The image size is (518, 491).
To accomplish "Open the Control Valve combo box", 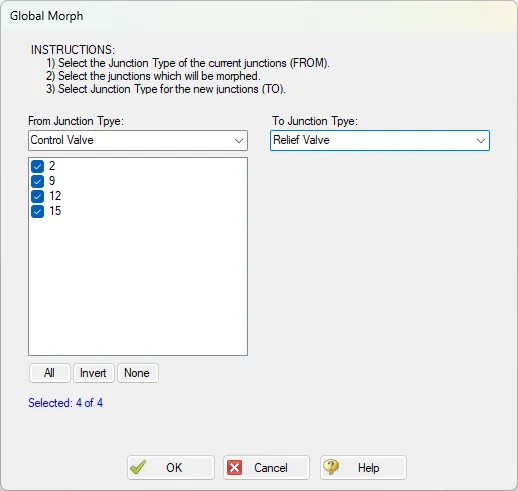I will pyautogui.click(x=138, y=140).
